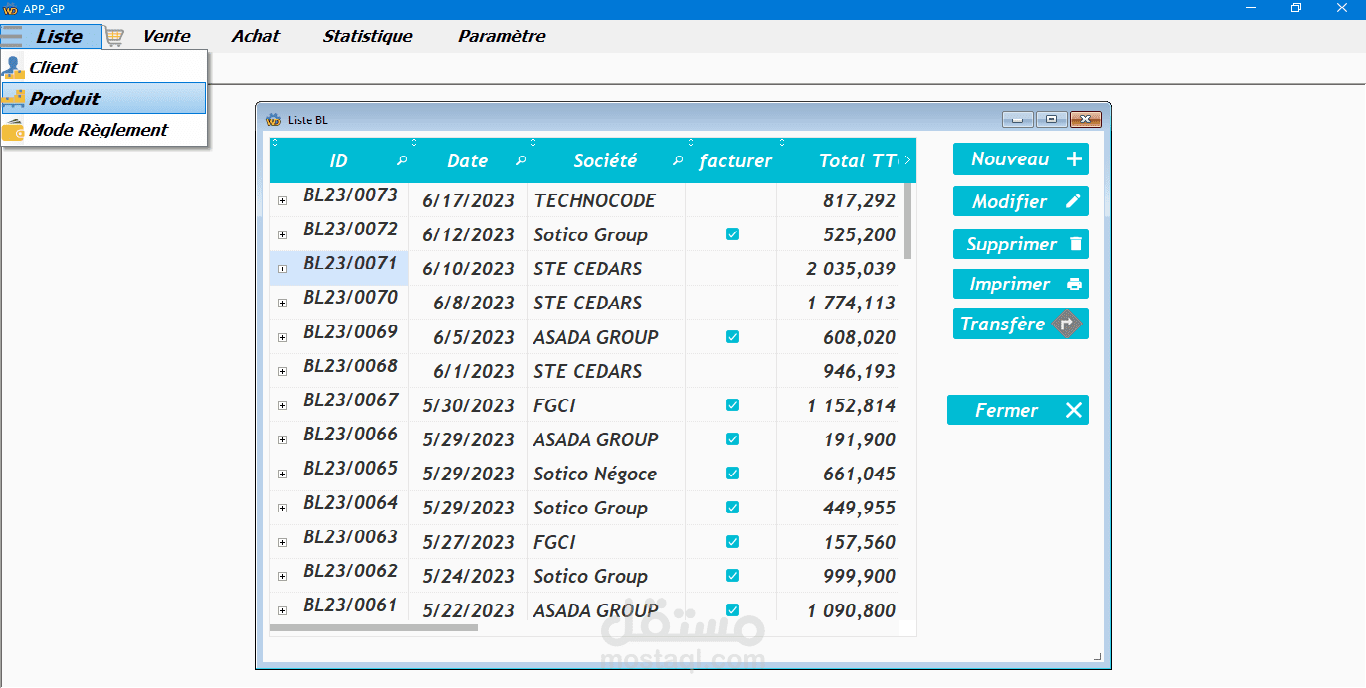Open the Vente menu
Image resolution: width=1366 pixels, height=688 pixels.
pyautogui.click(x=166, y=36)
